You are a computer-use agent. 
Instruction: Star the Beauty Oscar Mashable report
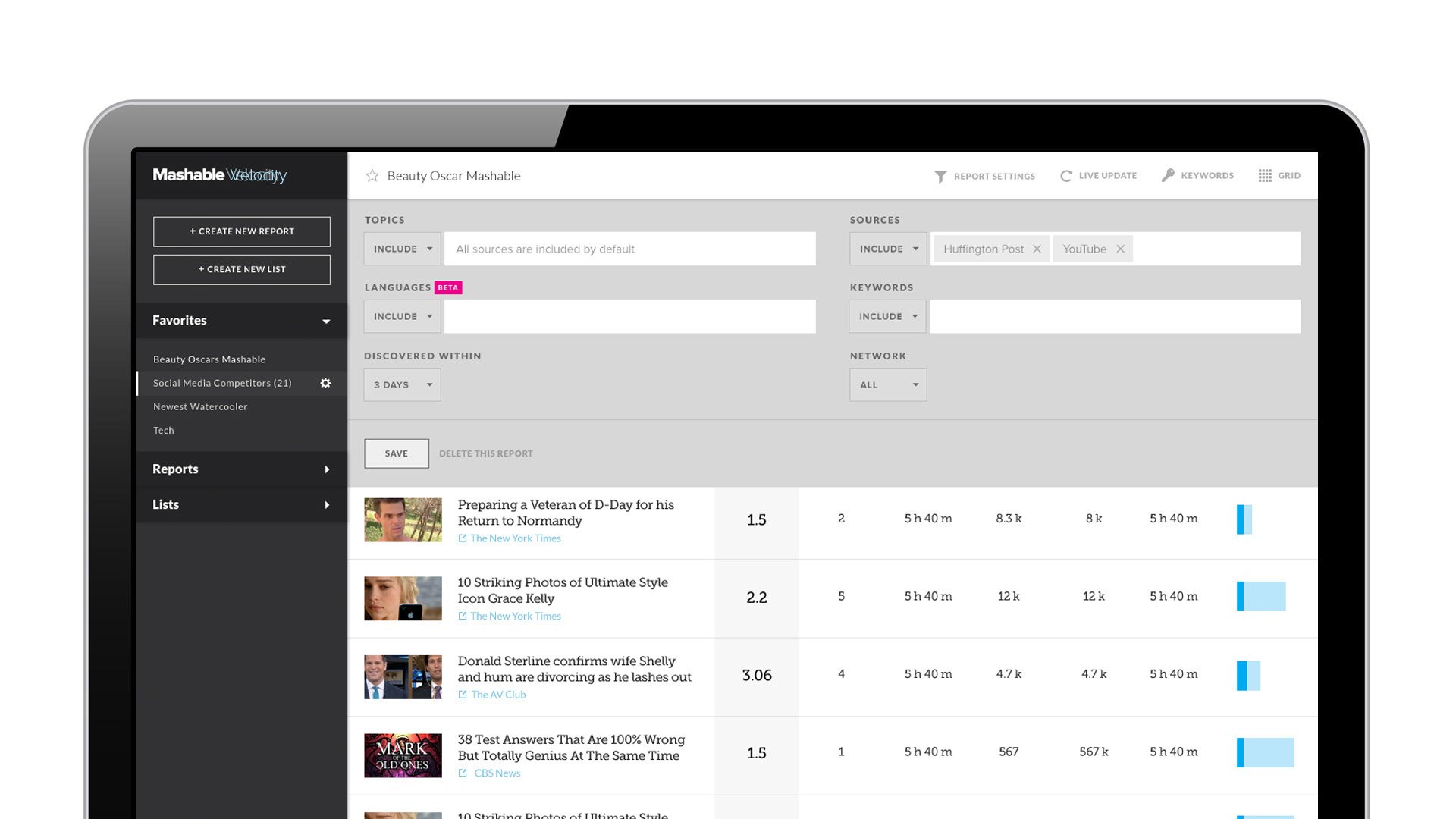372,176
